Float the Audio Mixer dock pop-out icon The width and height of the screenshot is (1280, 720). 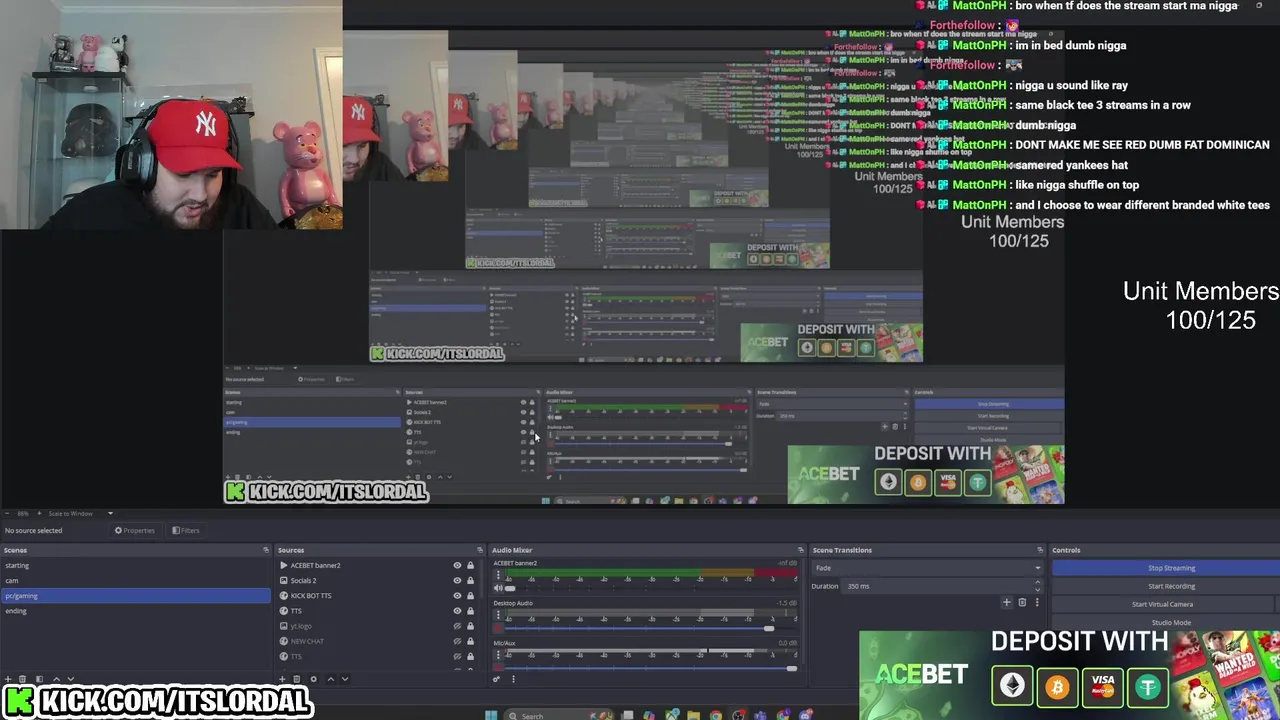pos(801,550)
